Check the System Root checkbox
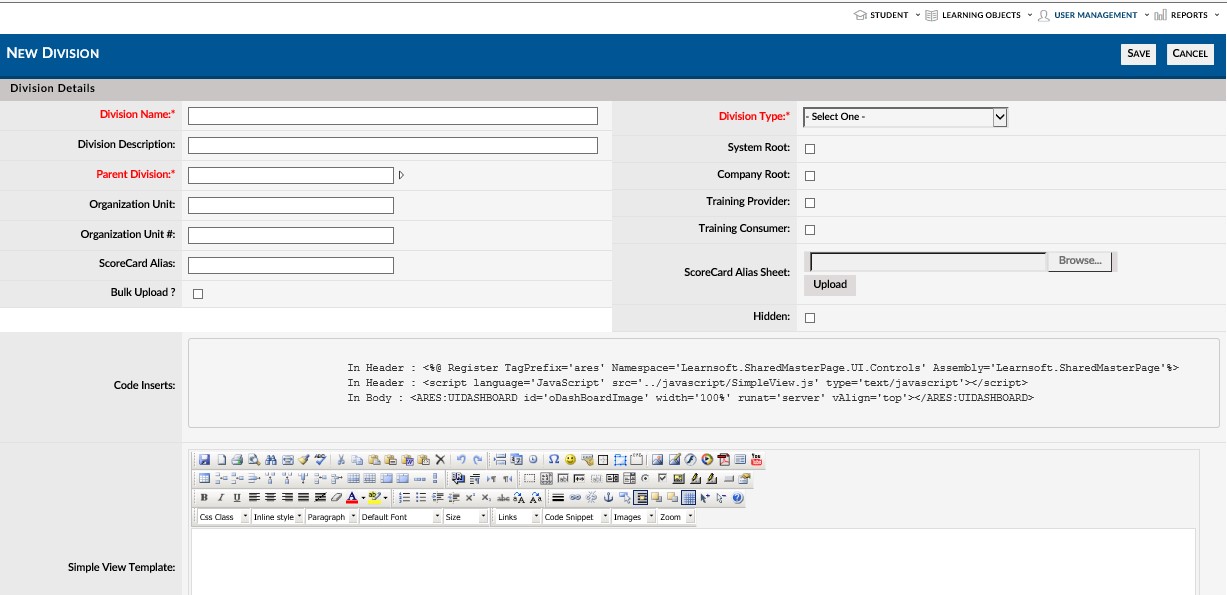Viewport: 1227px width, 595px height. click(810, 149)
